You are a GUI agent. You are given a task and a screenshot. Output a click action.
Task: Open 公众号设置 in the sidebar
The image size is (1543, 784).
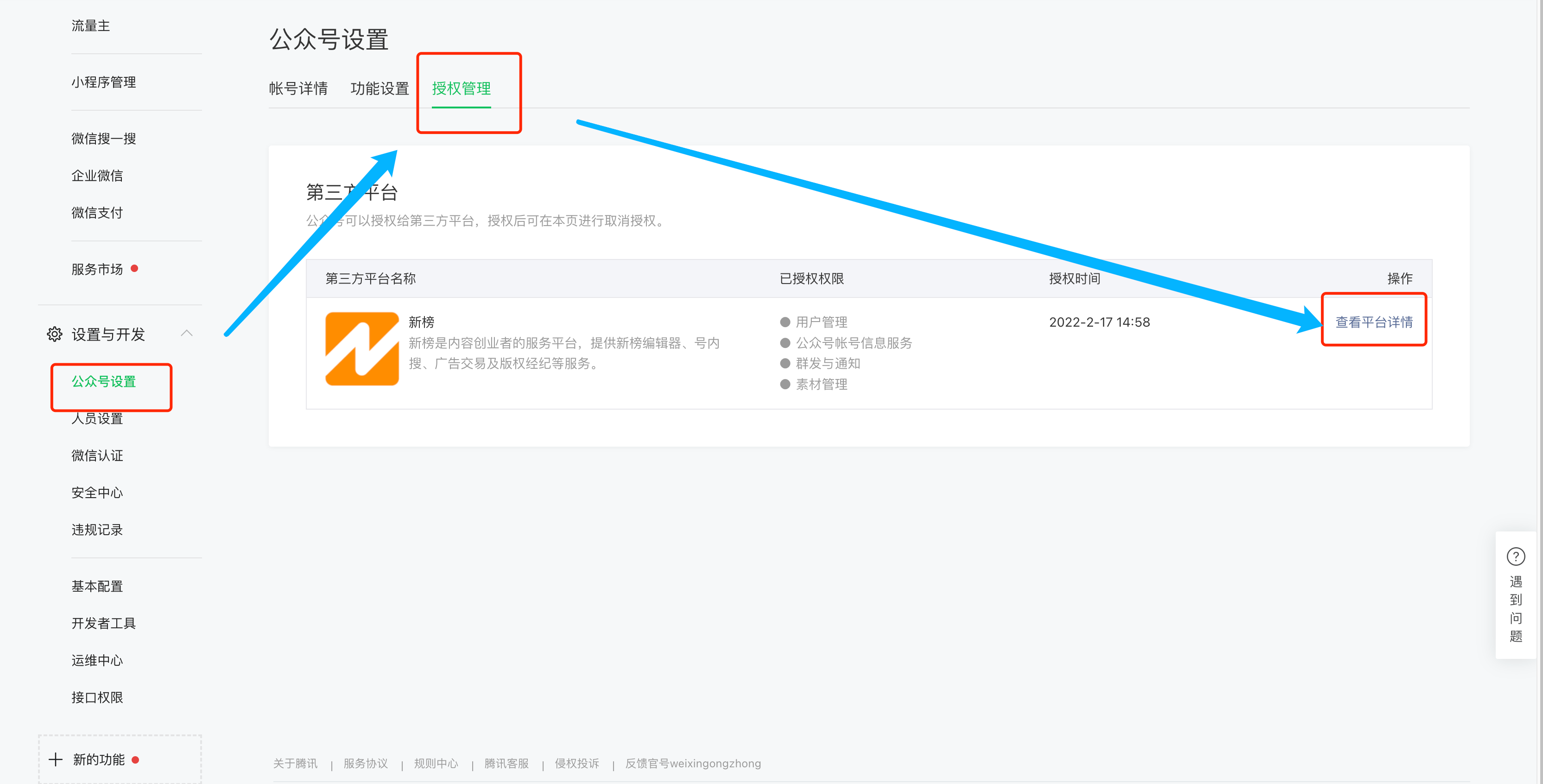pos(104,381)
